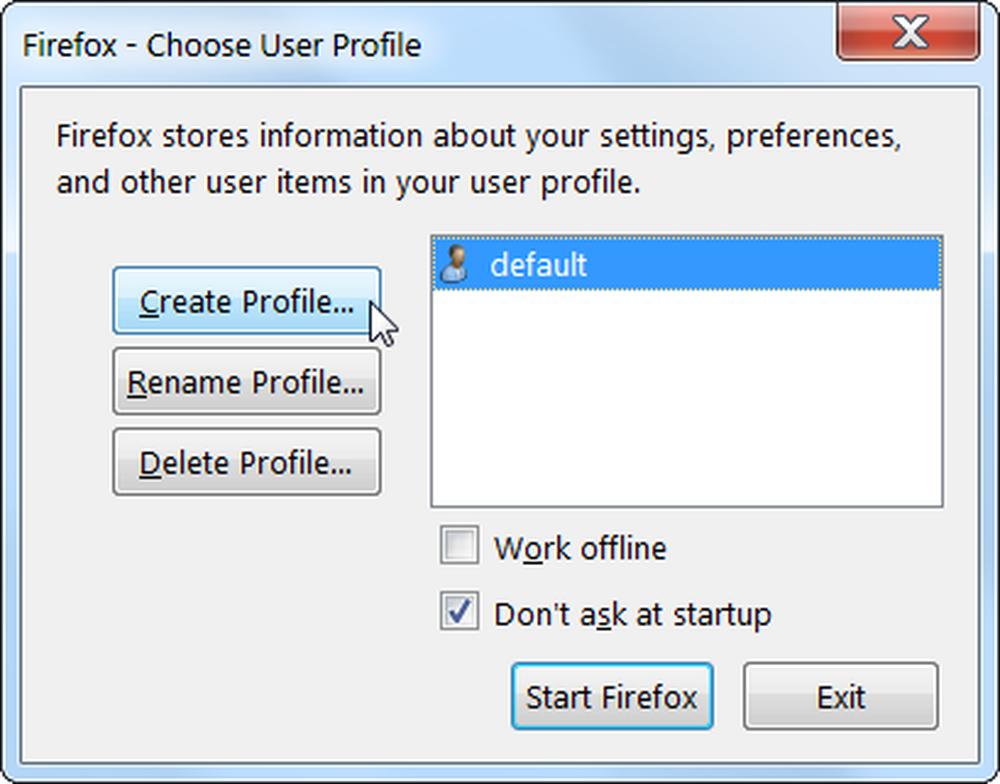Click the highlighted blue row right of 'default'
Viewport: 1000px width, 784px height.
[764, 263]
